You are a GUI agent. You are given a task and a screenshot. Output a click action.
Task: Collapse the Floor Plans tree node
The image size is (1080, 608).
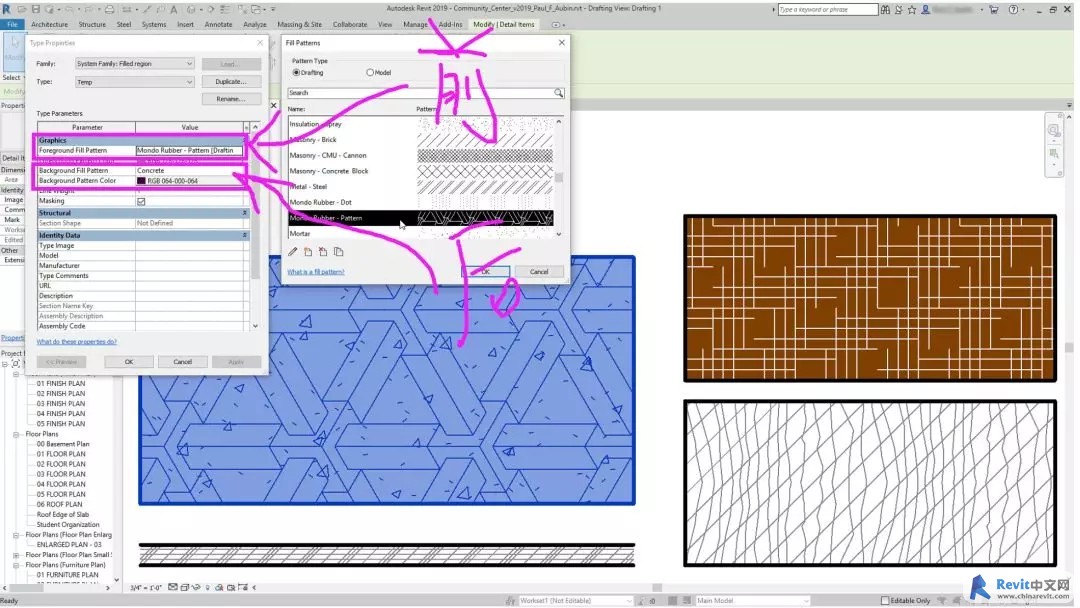(16, 434)
